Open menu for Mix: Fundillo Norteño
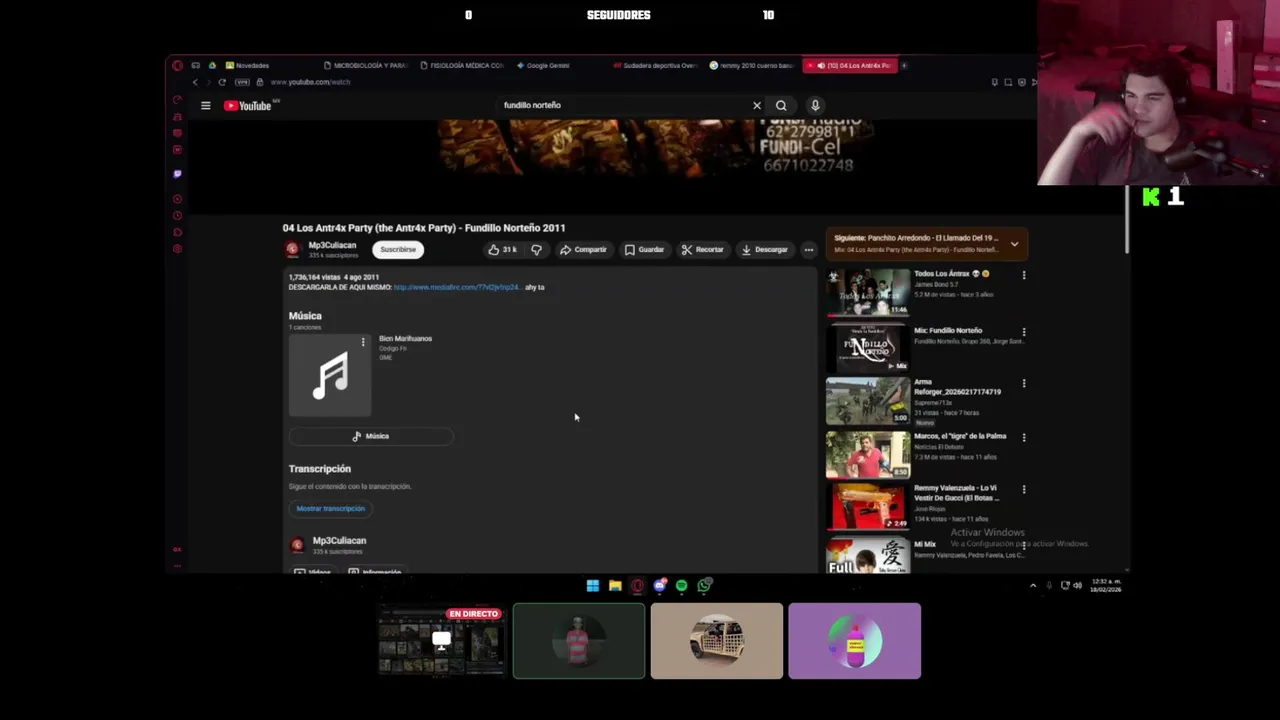Viewport: 1280px width, 720px height. tap(1023, 331)
